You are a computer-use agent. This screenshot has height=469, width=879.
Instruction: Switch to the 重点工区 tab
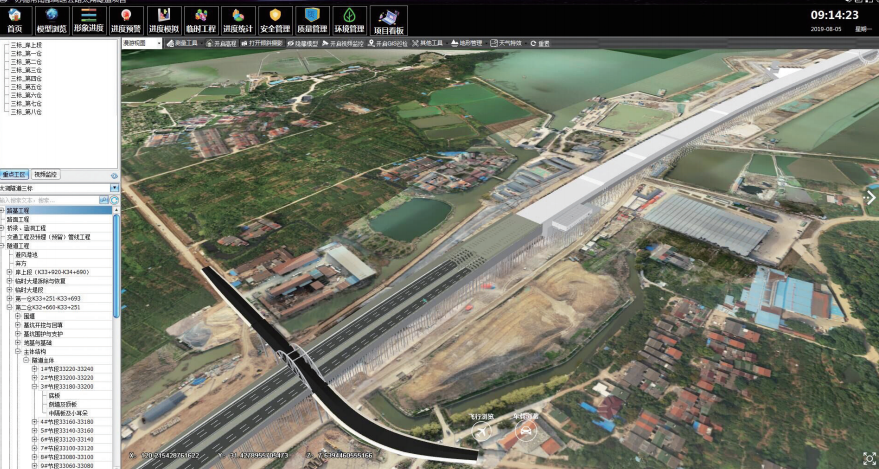pyautogui.click(x=14, y=175)
